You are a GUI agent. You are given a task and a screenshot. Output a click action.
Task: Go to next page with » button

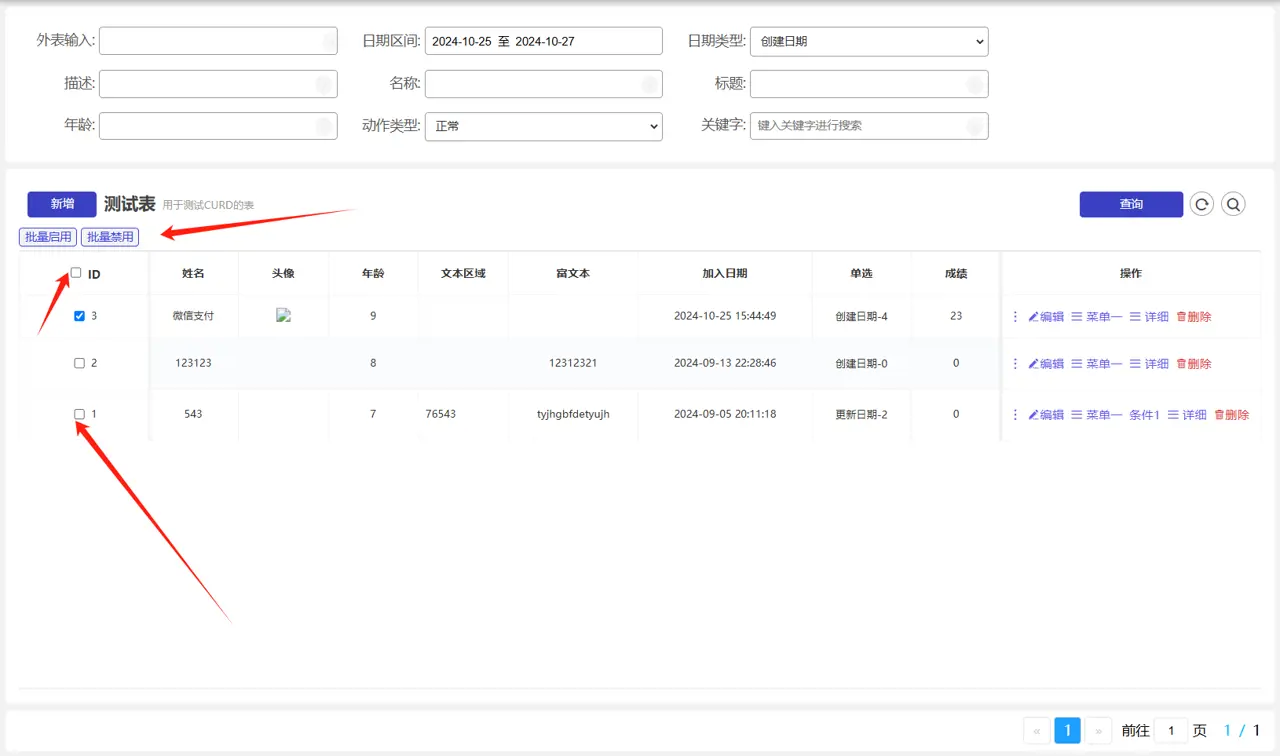click(x=1098, y=730)
